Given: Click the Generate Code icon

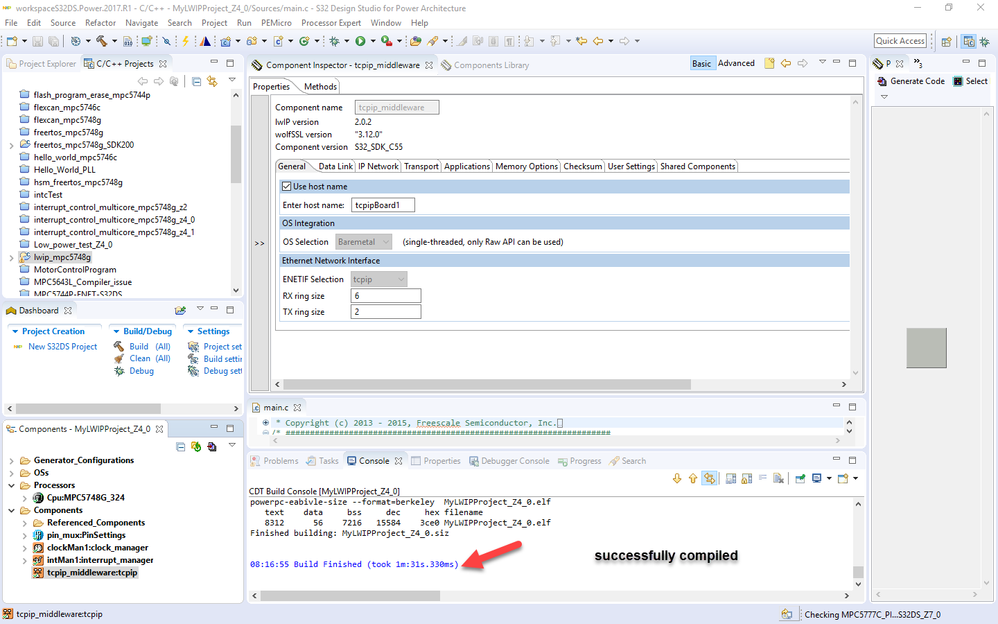Looking at the screenshot, I should 882,82.
